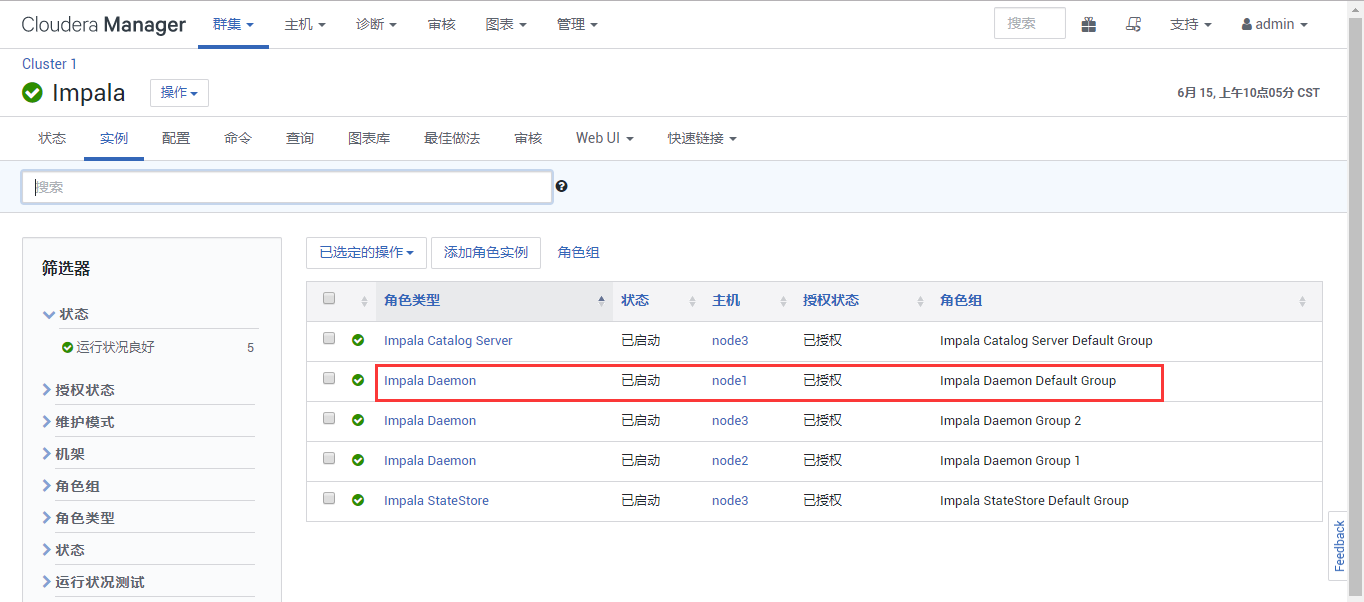Open the 管理 dropdown menu
1364x602 pixels.
coord(577,24)
